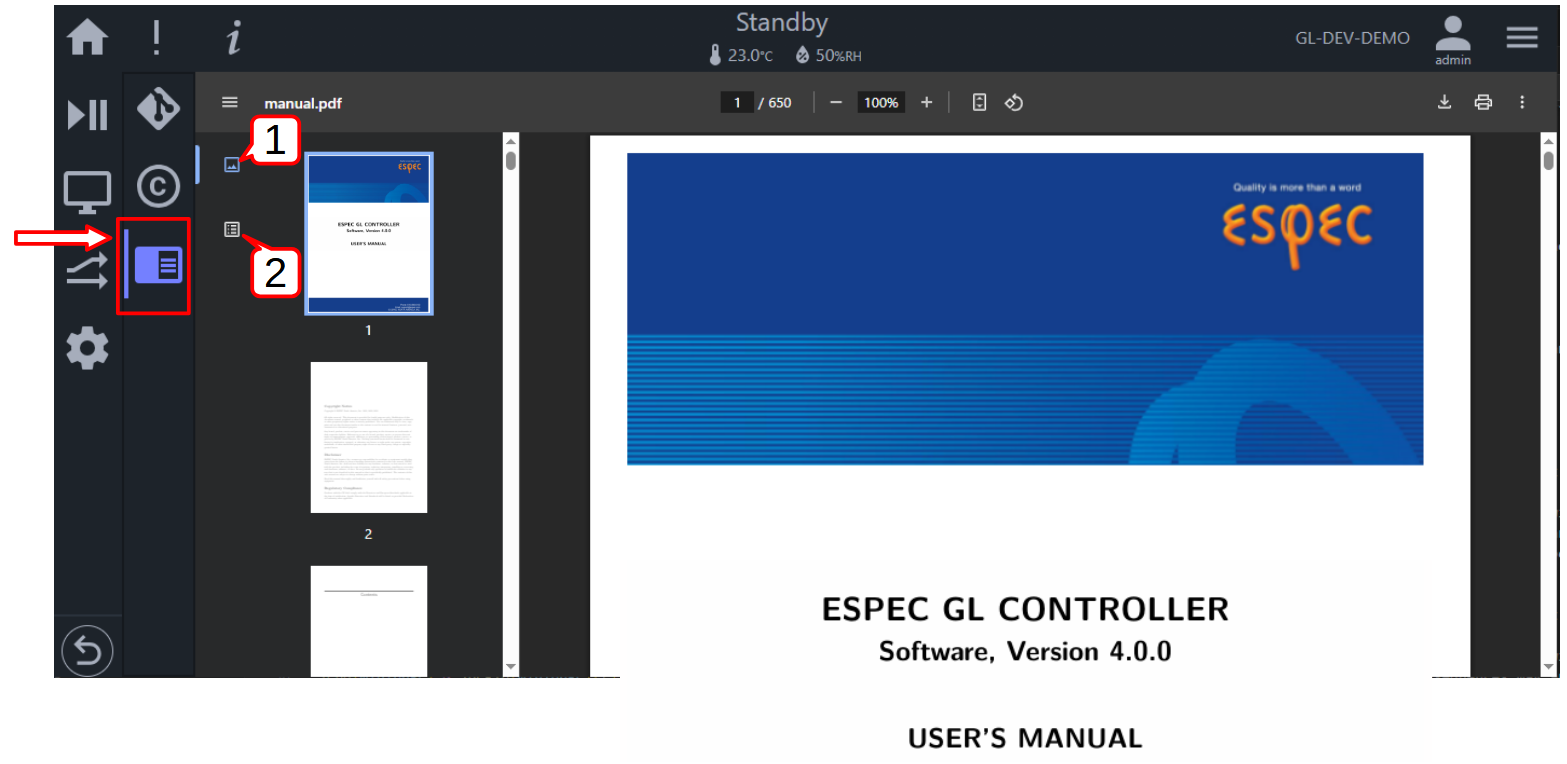Click the 50%RH humidity reading
This screenshot has height=764, width=1567.
(x=838, y=56)
